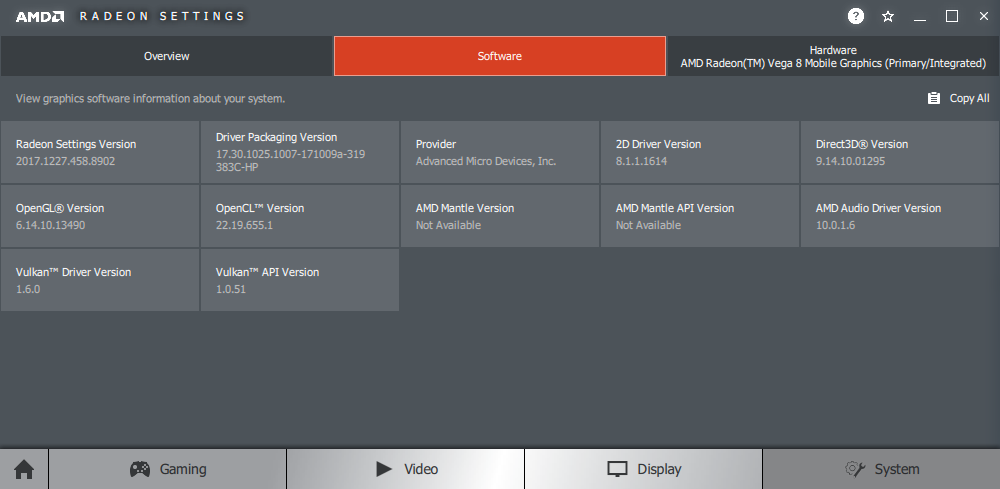Select the Provider tile
This screenshot has height=489, width=1000.
[500, 152]
